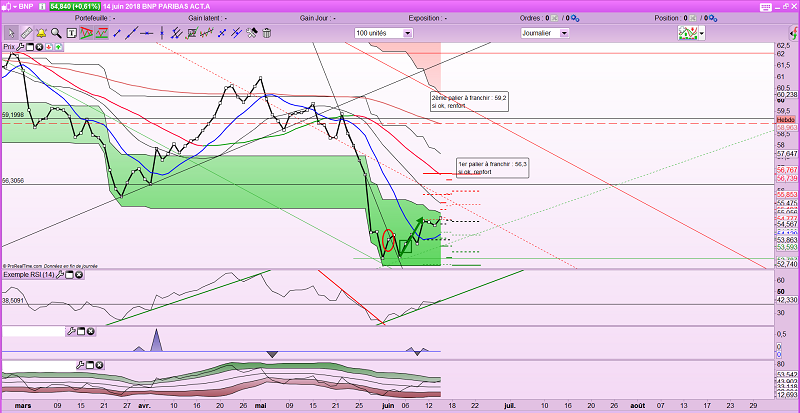Open wrench settings of the bottom banded indicator panel

(80, 365)
